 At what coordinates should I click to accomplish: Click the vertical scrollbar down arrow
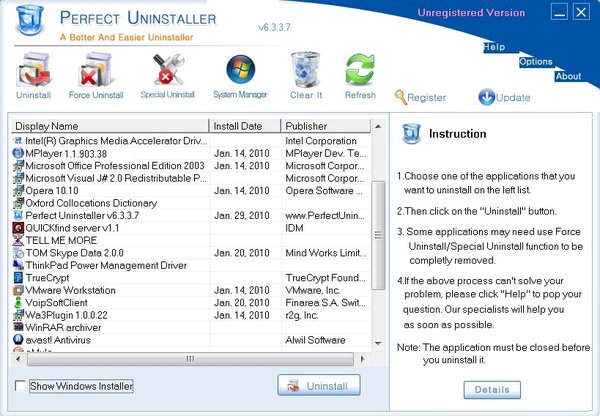tap(378, 343)
